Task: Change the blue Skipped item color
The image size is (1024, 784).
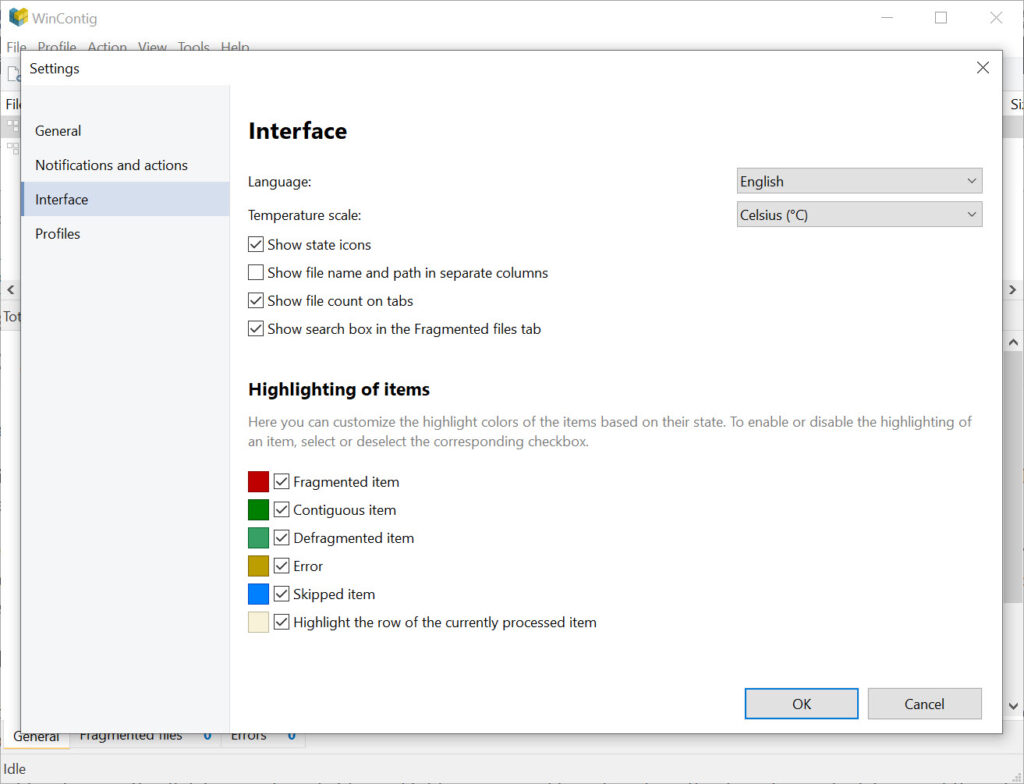Action: [259, 594]
